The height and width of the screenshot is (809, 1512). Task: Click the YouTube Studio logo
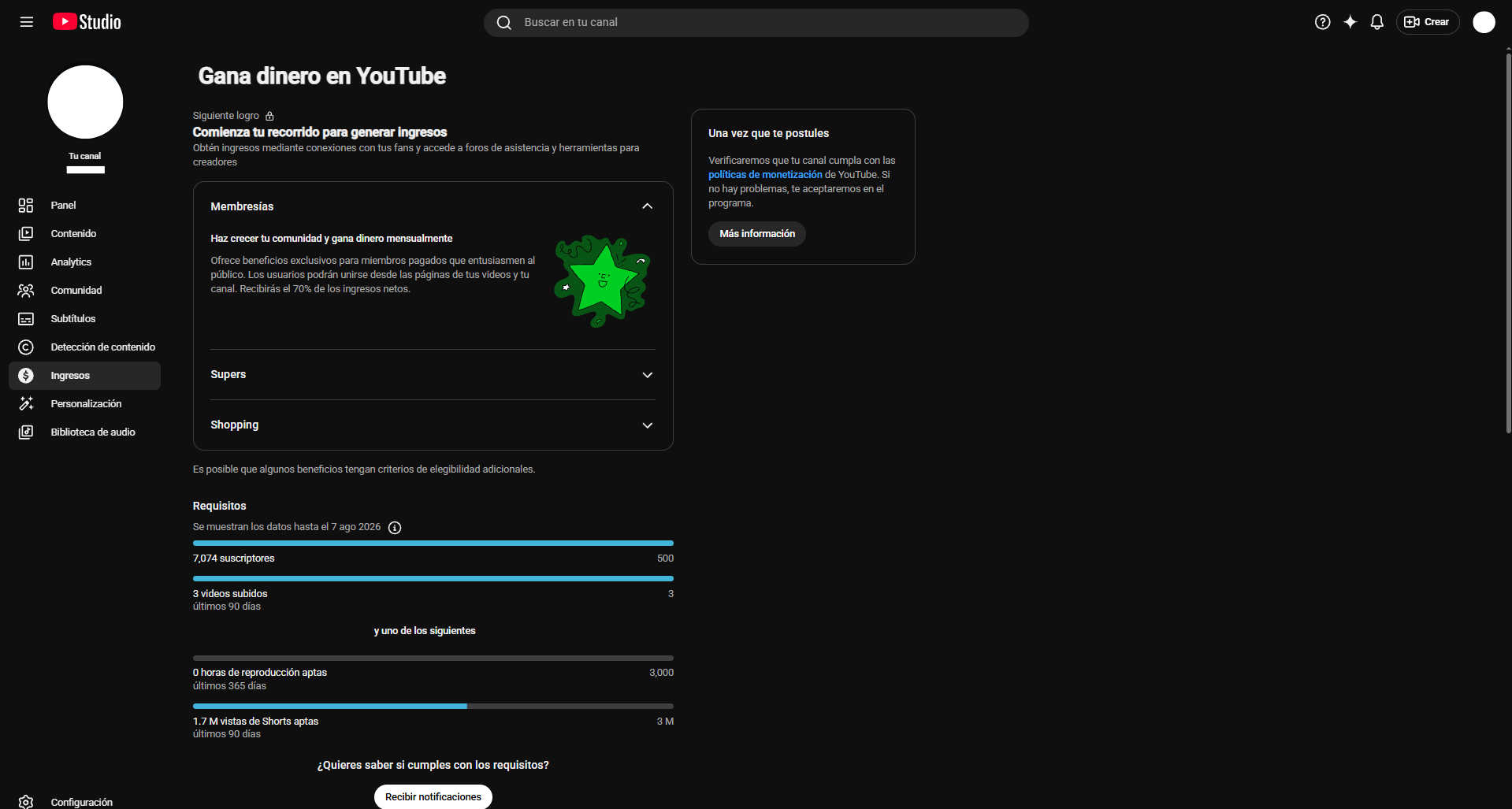(x=87, y=22)
